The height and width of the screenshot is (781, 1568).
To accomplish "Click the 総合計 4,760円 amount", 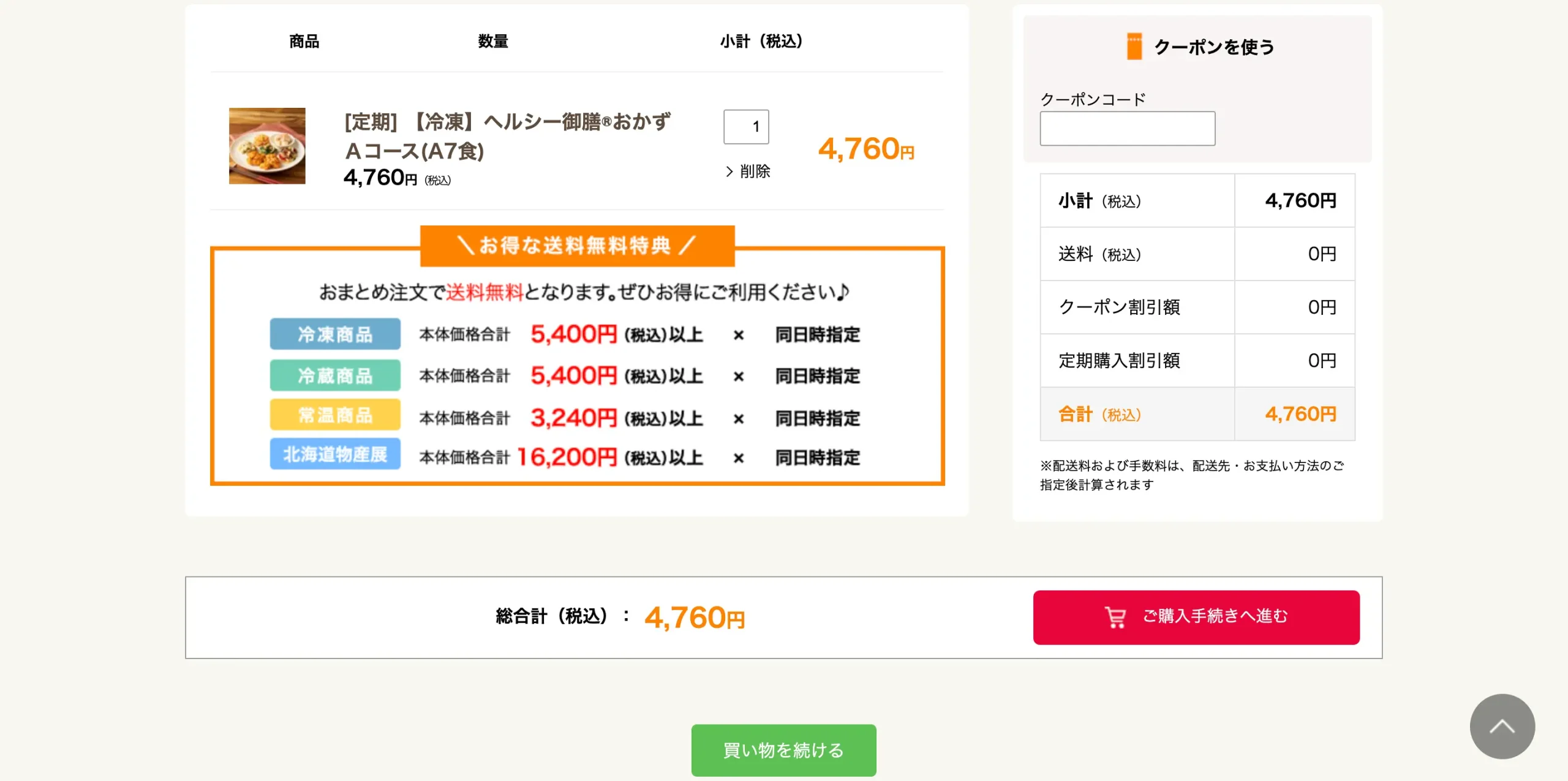I will [x=695, y=617].
